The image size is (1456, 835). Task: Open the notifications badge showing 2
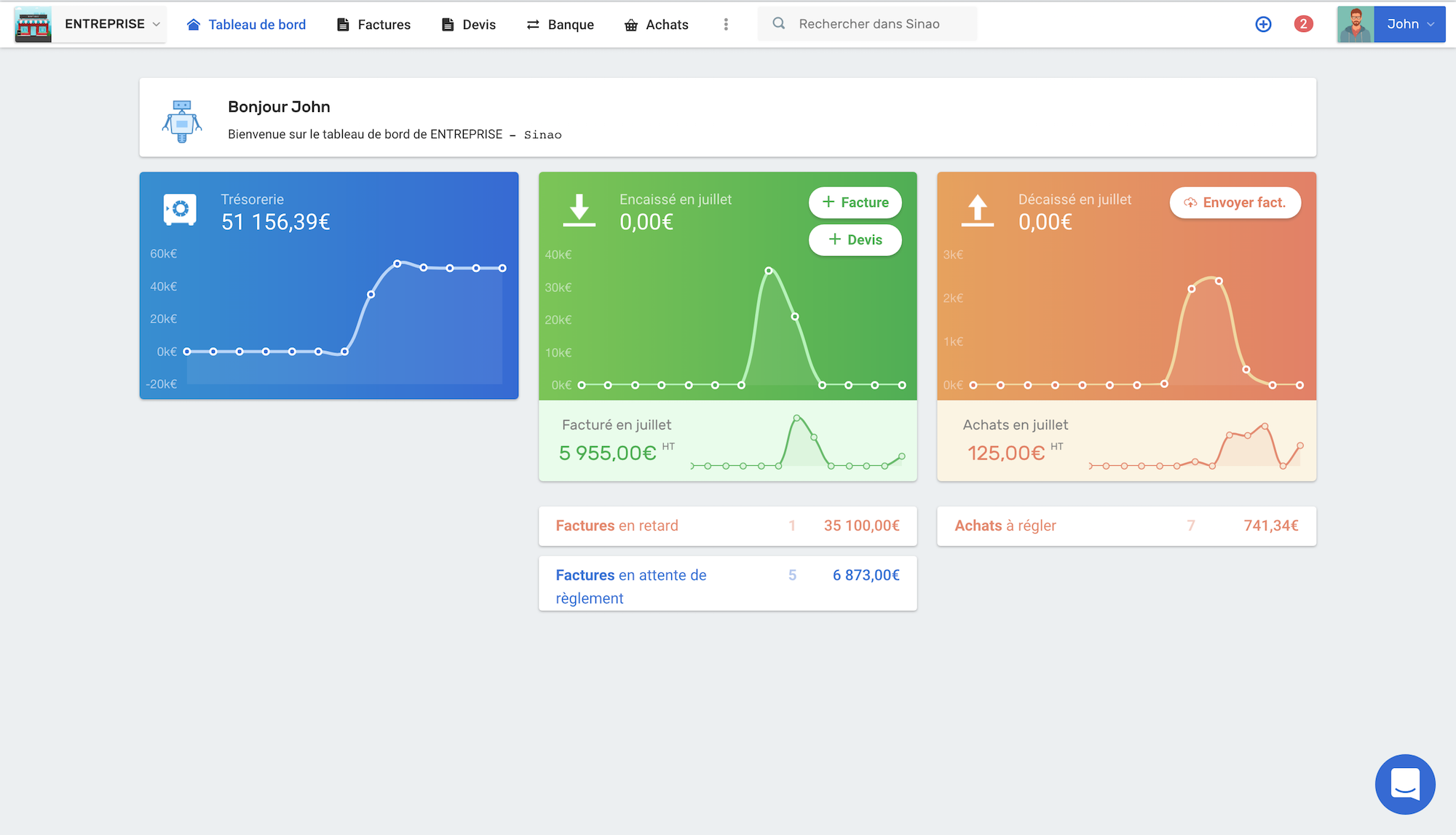1304,24
